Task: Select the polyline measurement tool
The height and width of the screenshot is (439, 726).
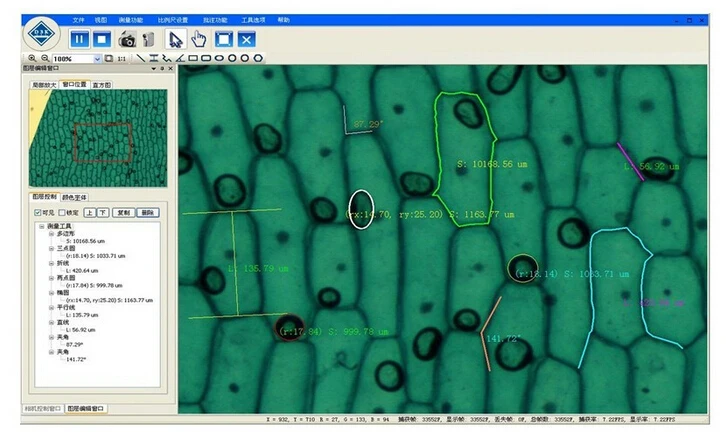Action: click(167, 58)
